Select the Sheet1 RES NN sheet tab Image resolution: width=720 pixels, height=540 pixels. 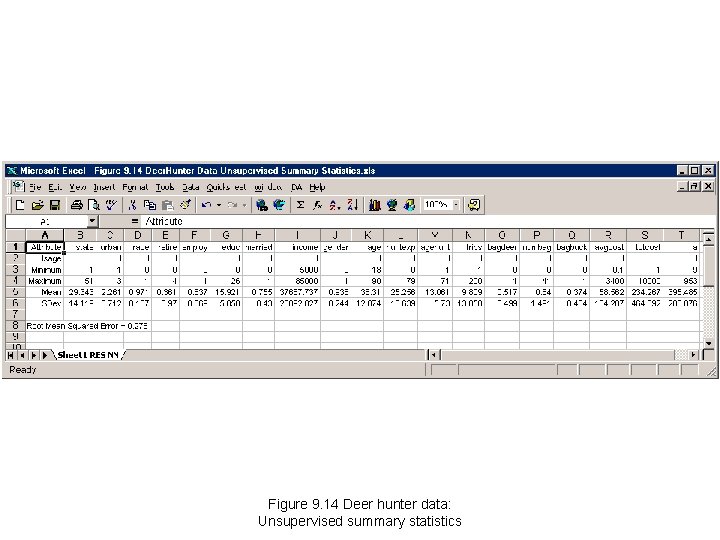pos(89,355)
